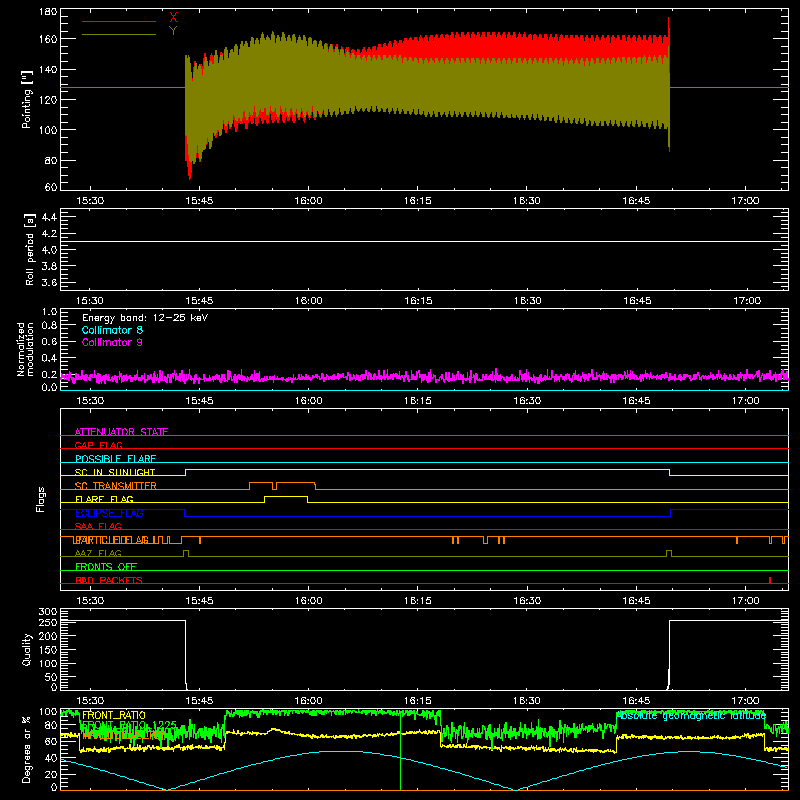Screen dimensions: 800x800
Task: Click the white roll period line at 4.1
Action: point(424,241)
